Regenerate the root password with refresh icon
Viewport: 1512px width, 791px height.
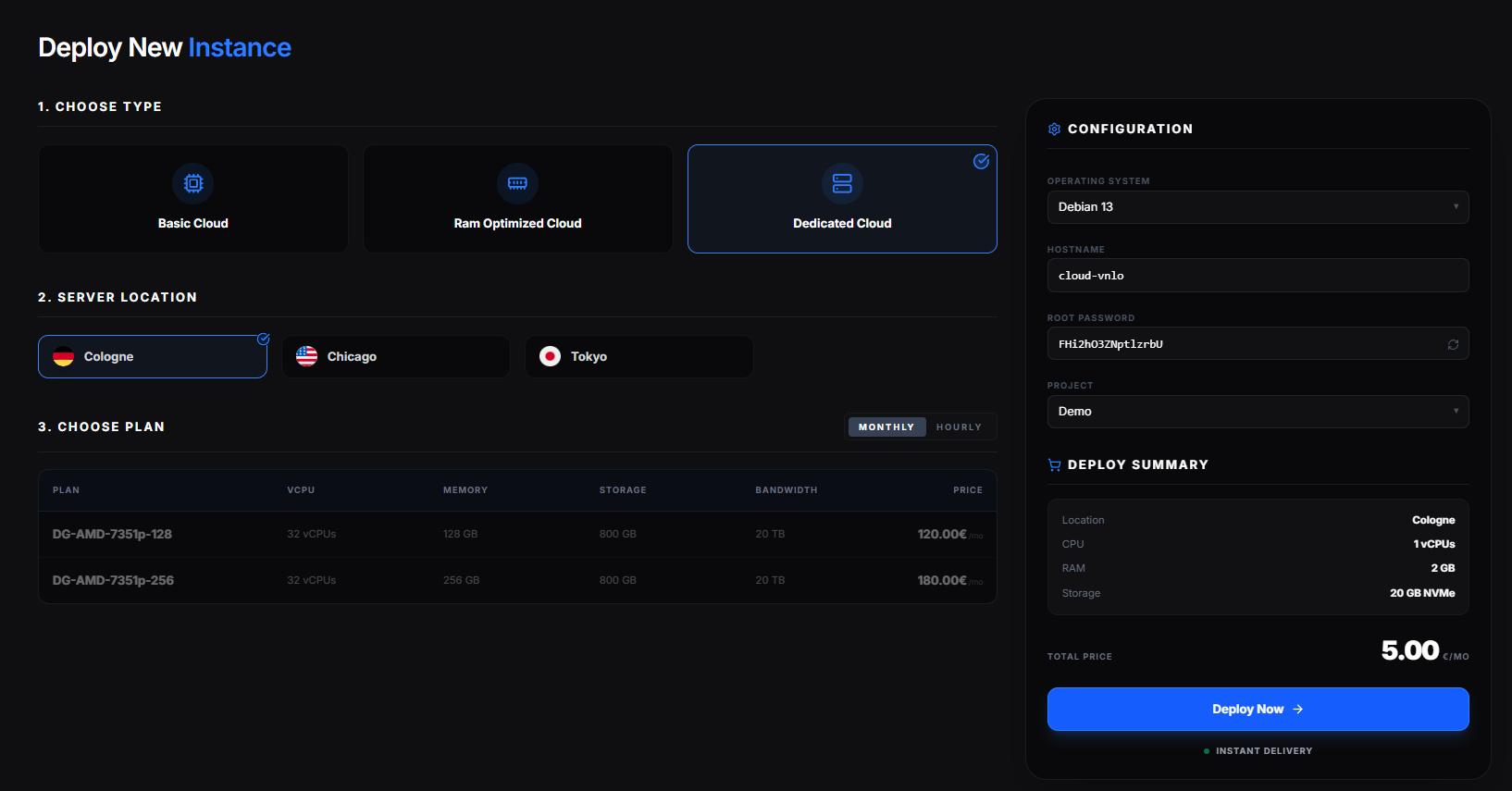[1453, 344]
